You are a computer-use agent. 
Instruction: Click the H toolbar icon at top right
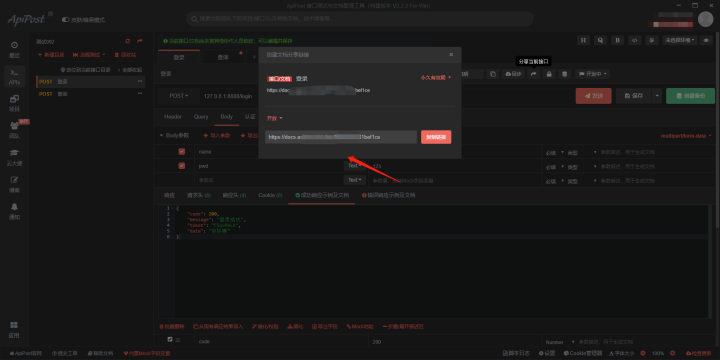tap(583, 40)
